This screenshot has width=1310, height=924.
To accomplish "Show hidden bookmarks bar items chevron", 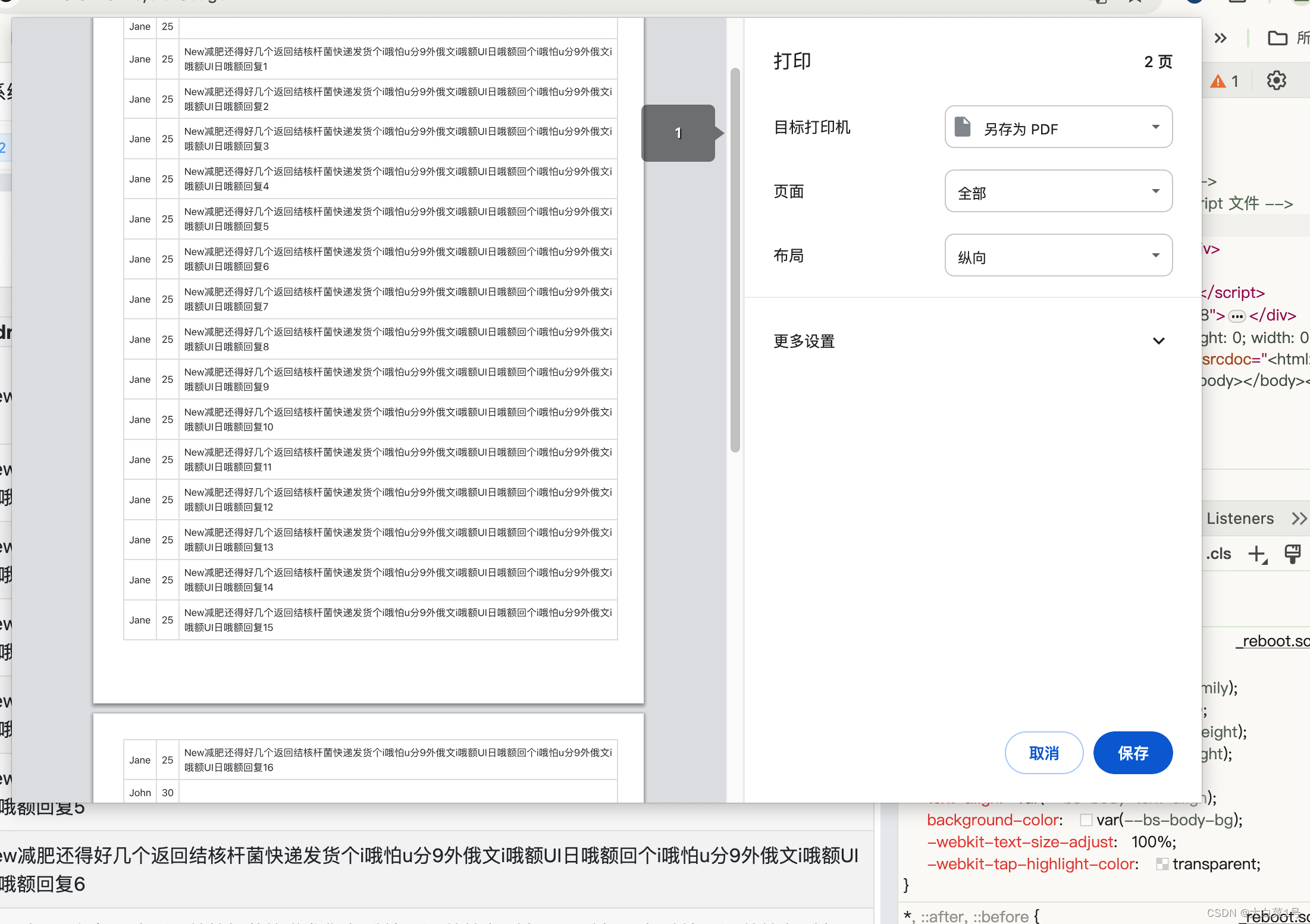I will pyautogui.click(x=1221, y=39).
